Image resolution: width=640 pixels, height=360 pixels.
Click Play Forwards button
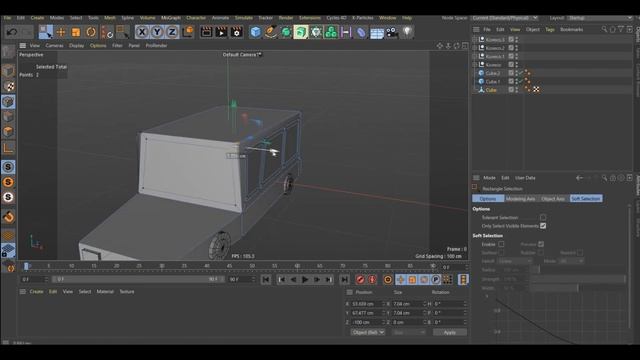point(304,280)
